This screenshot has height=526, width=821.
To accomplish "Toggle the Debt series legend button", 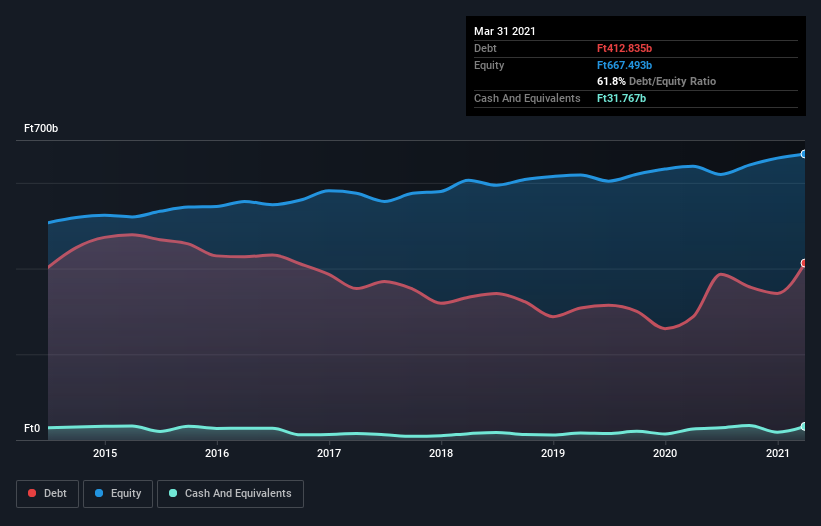I will click(47, 494).
